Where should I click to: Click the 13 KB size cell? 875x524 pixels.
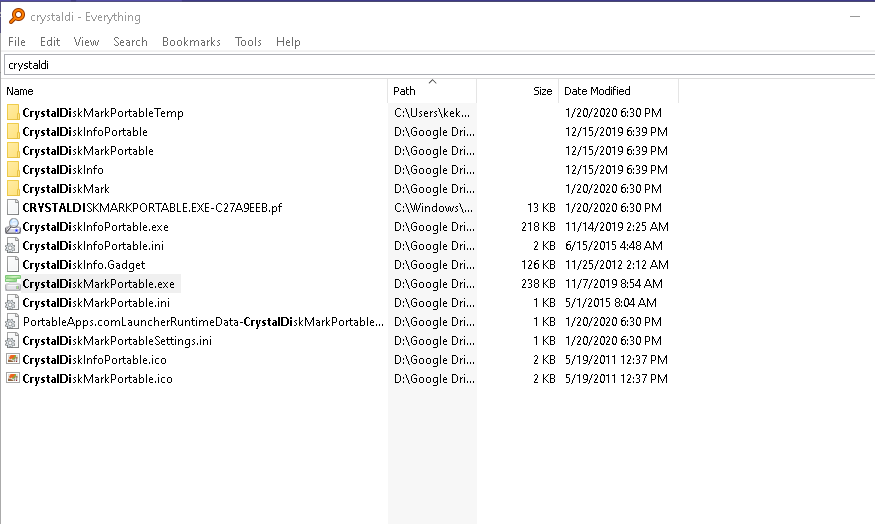[541, 208]
